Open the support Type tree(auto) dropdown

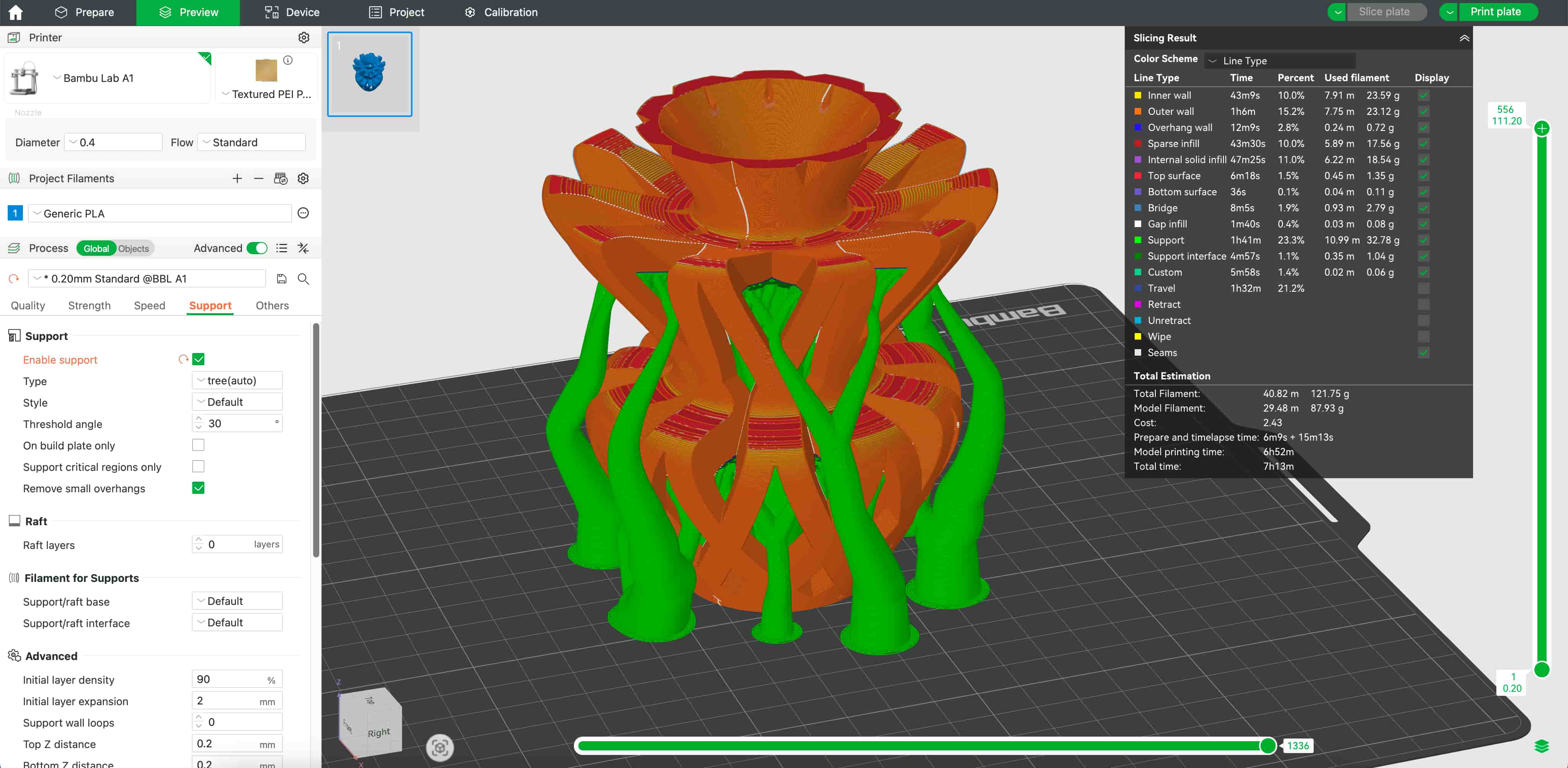click(237, 380)
